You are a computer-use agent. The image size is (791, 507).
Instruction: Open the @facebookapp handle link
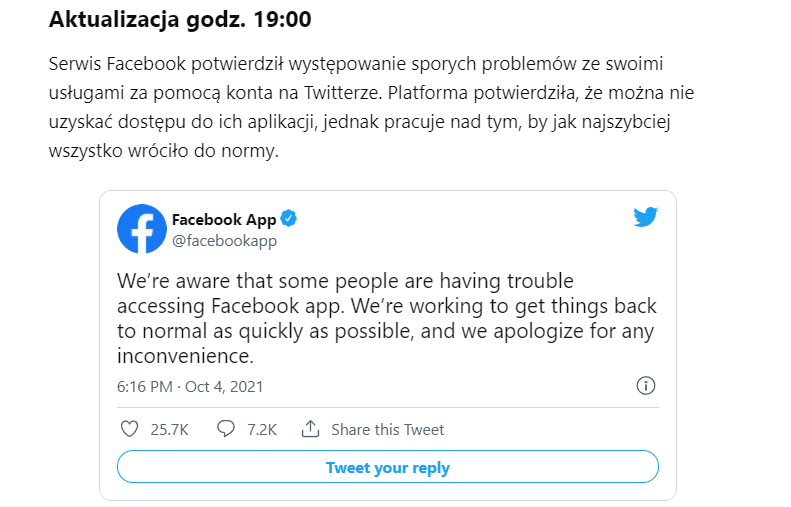click(x=224, y=241)
